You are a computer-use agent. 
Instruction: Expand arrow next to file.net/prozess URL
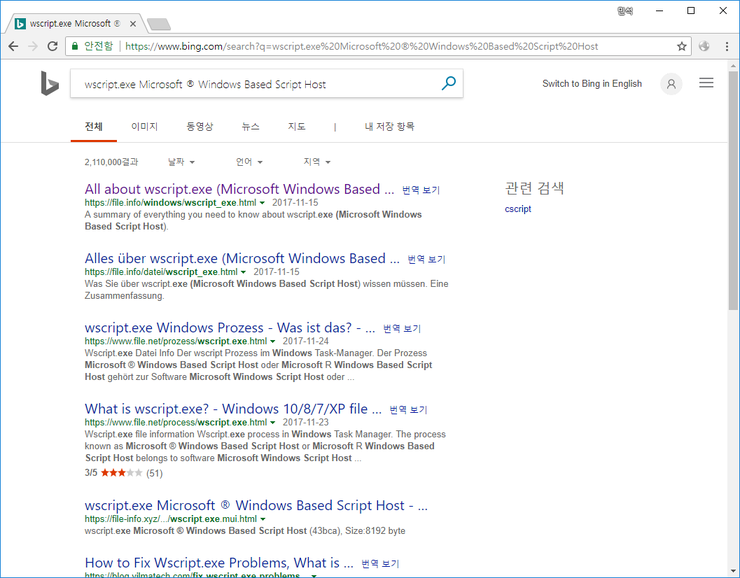pyautogui.click(x=273, y=342)
